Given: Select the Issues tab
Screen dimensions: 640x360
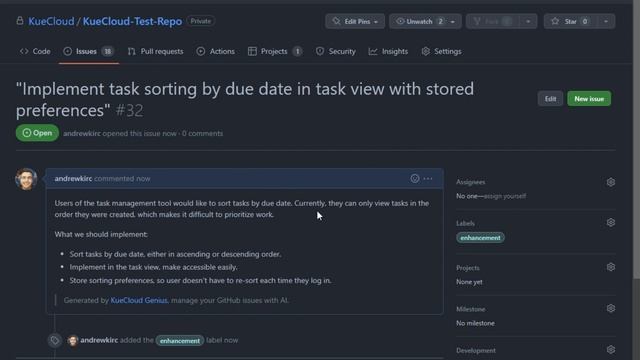Looking at the screenshot, I should (89, 51).
